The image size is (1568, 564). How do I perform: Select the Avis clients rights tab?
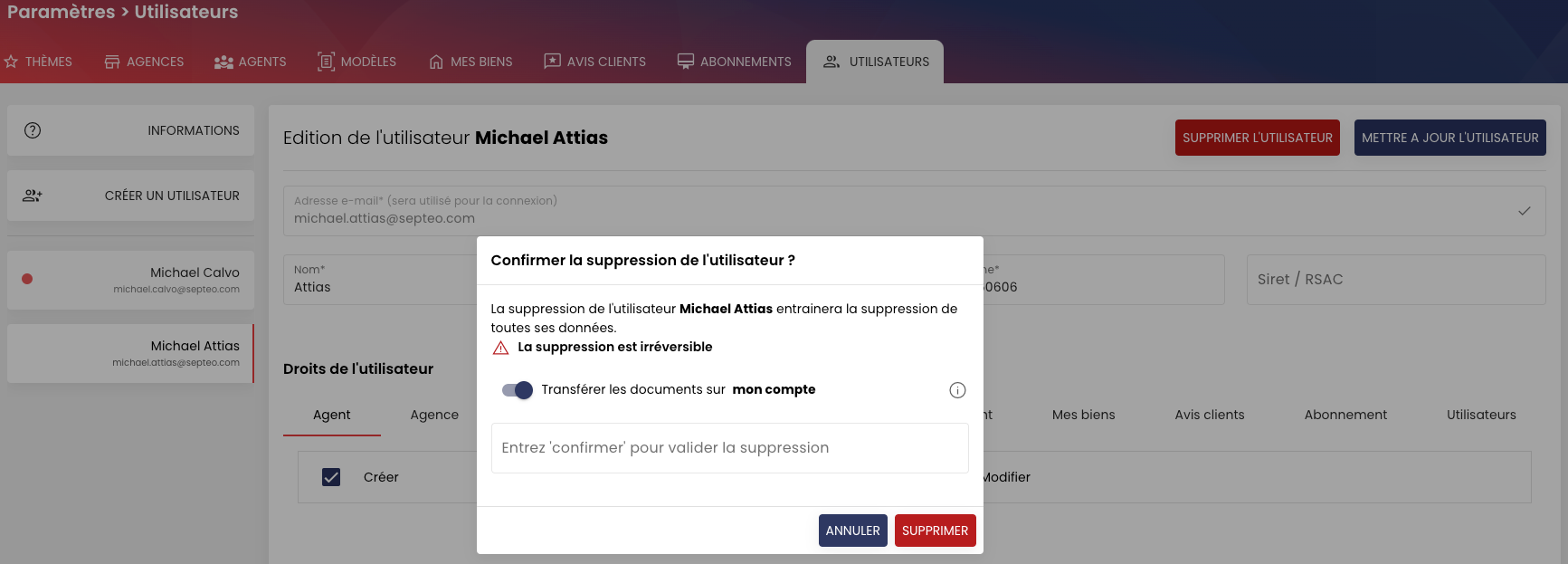coord(1209,415)
